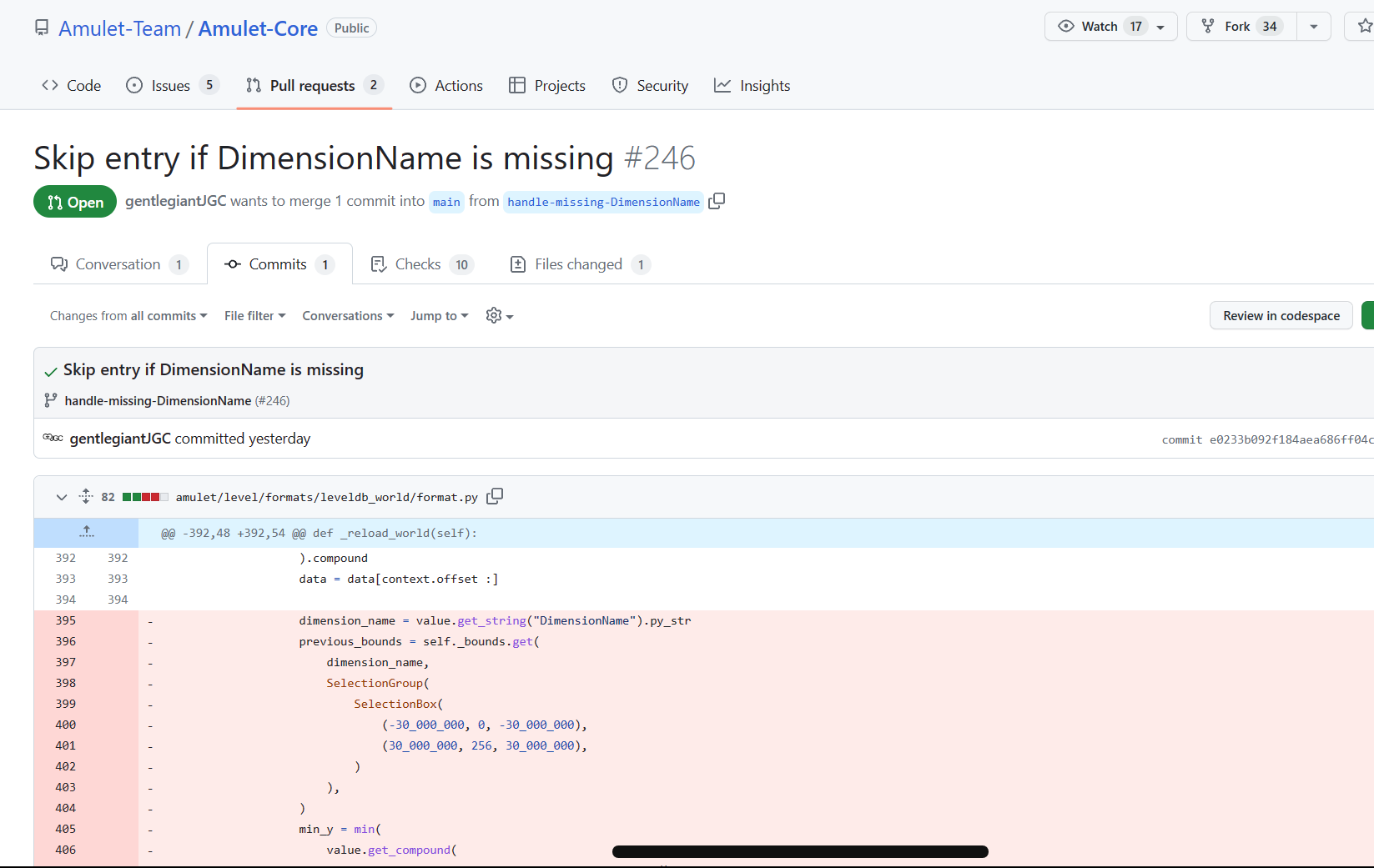
Task: Click the fork icon beside Fork count
Action: 1207,26
